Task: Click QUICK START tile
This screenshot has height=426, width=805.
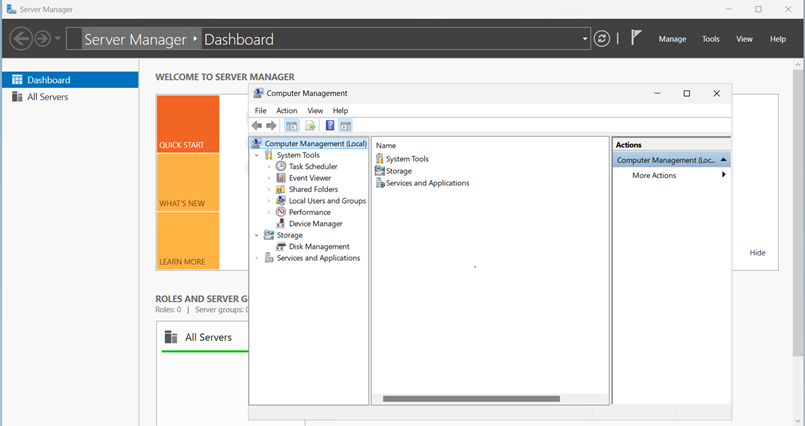Action: click(188, 124)
